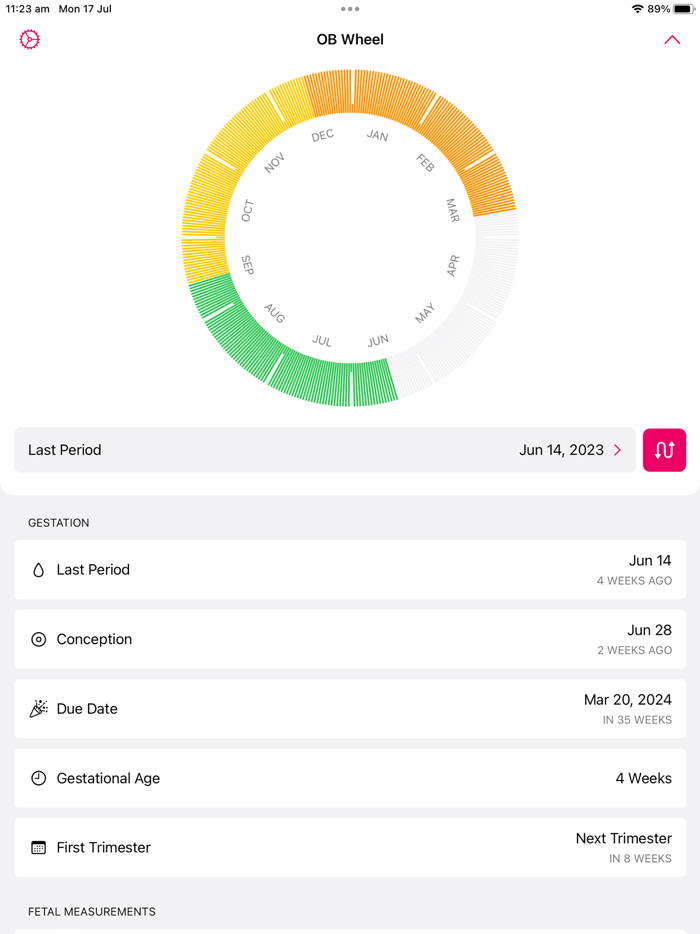Tap the clock icon for Gestational Age
Image resolution: width=700 pixels, height=934 pixels.
(37, 778)
